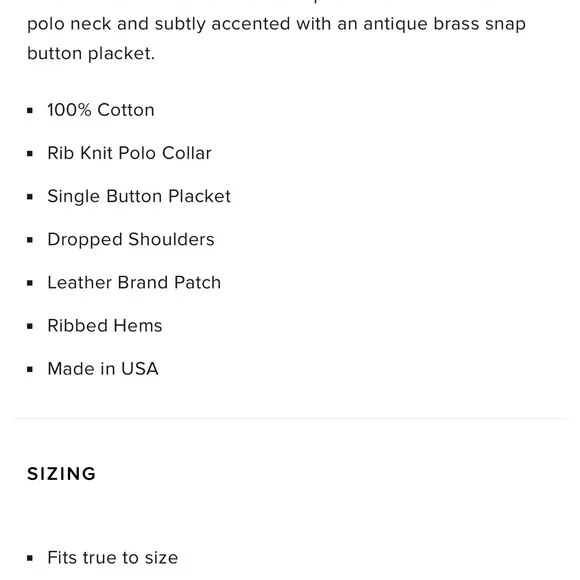Click the 'Made in USA' item

103,369
